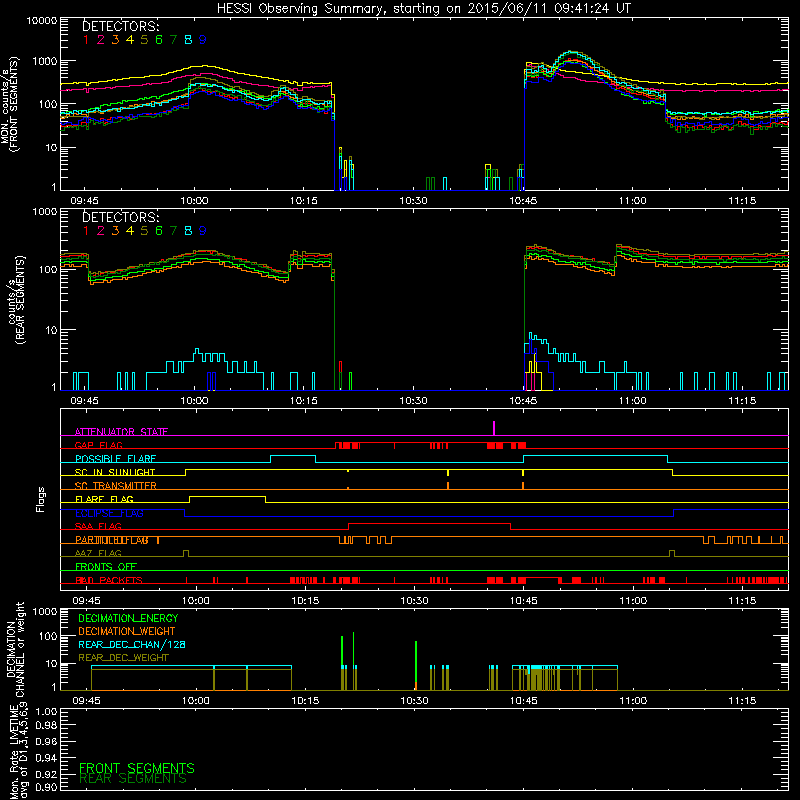Click the magenta attenuator state spike marker
The width and height of the screenshot is (800, 800).
point(494,428)
